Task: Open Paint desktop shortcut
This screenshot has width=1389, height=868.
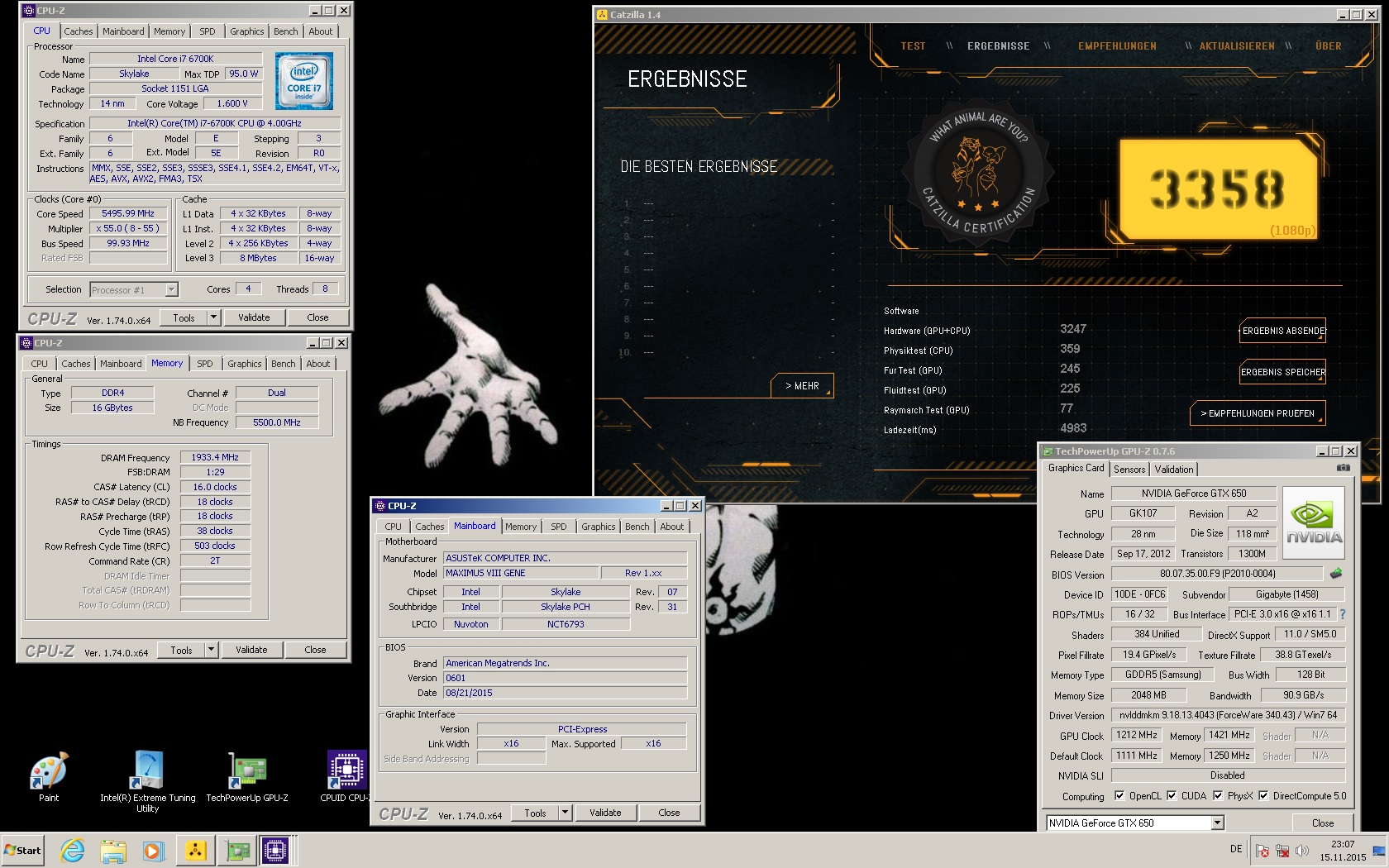Action: (x=49, y=777)
